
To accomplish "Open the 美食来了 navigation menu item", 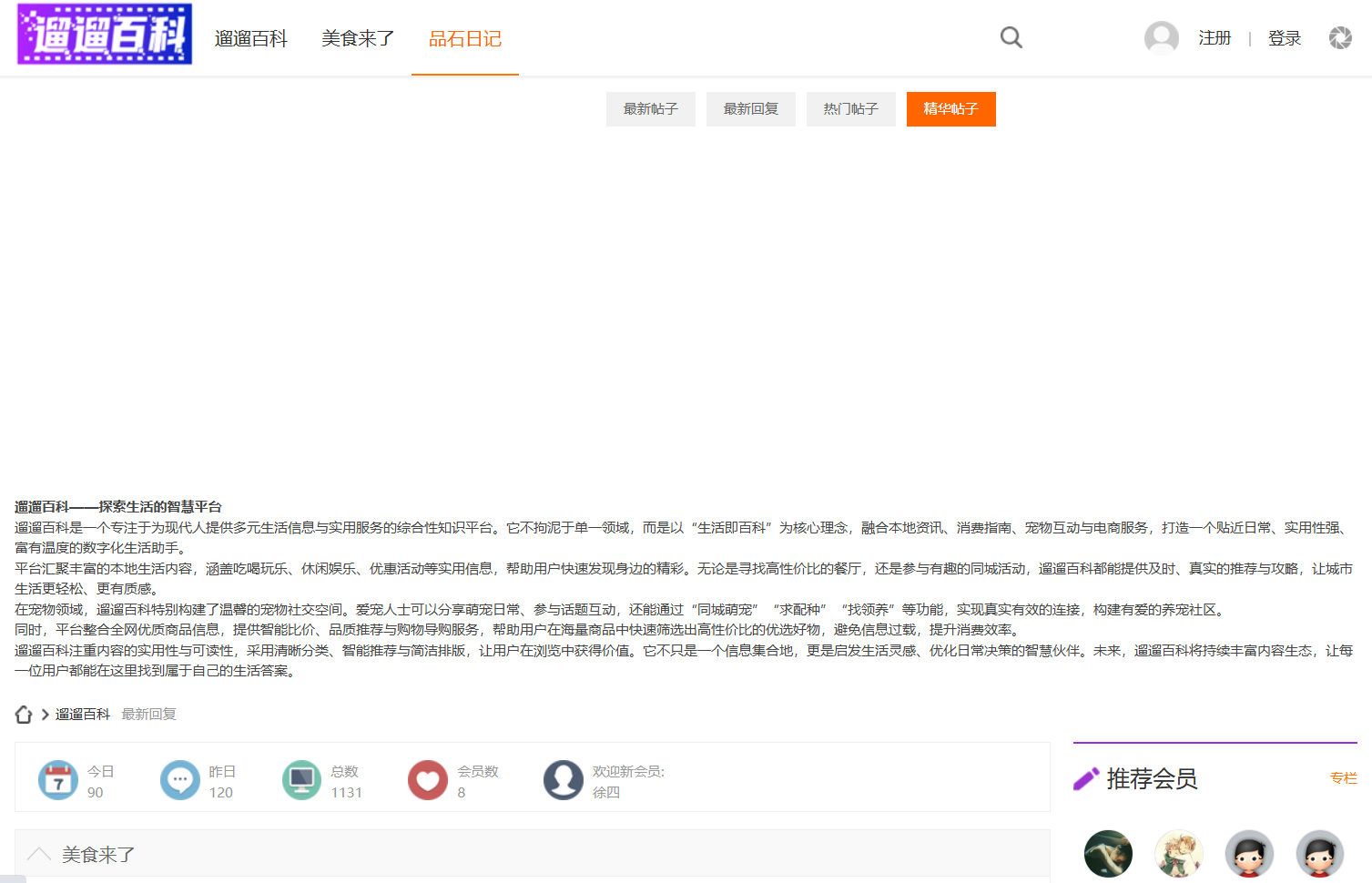I will [x=358, y=38].
